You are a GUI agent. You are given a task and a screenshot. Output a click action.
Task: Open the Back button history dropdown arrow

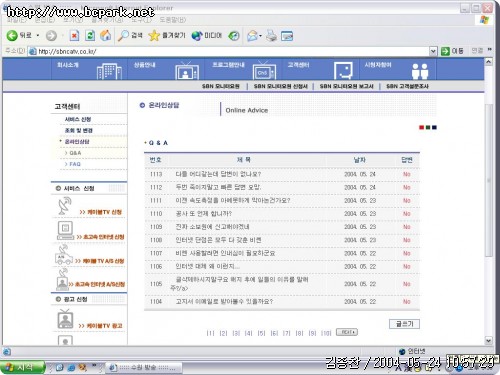point(38,35)
